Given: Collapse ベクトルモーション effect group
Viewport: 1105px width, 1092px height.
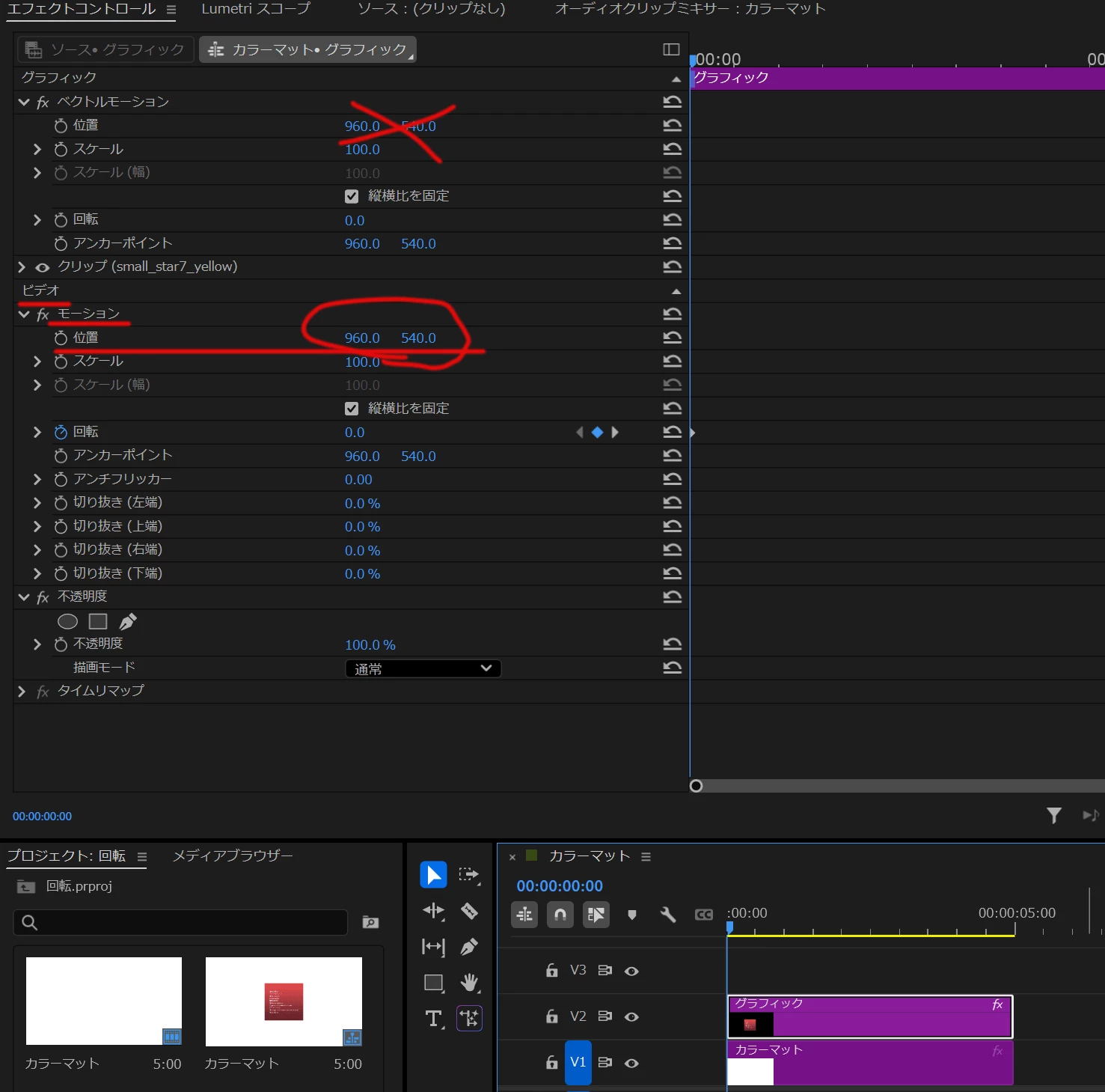Looking at the screenshot, I should [x=24, y=102].
